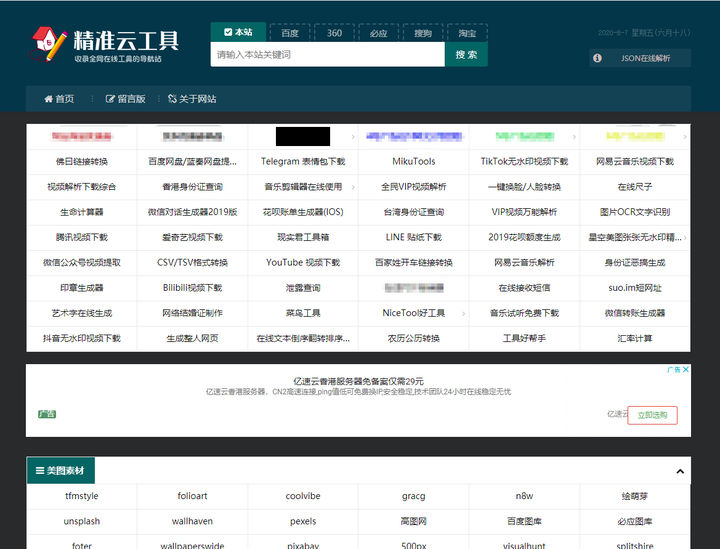Open 抖音无水印视频下载 link
Viewport: 720px width, 549px height.
pyautogui.click(x=82, y=338)
